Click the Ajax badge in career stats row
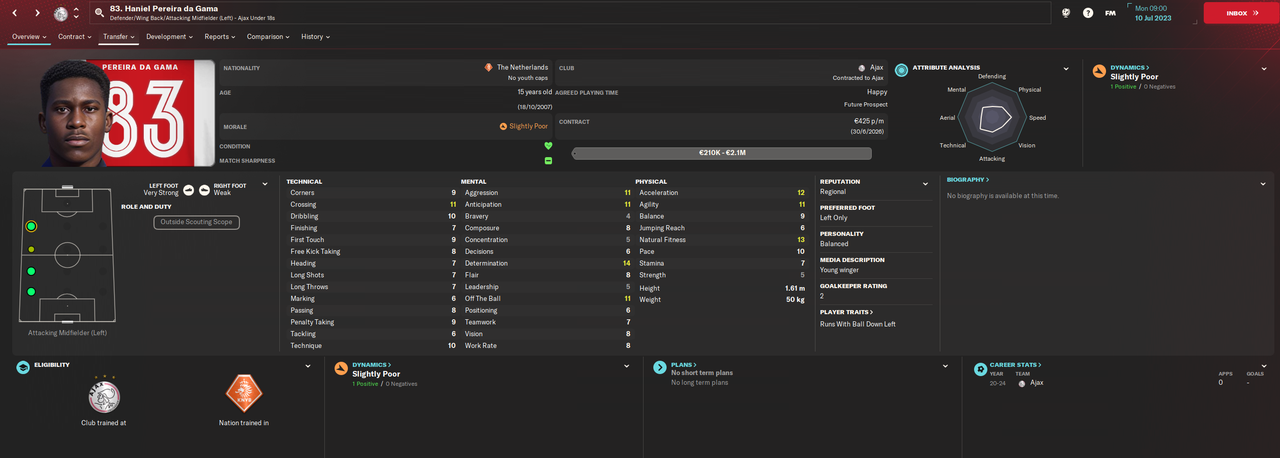 click(x=1022, y=383)
